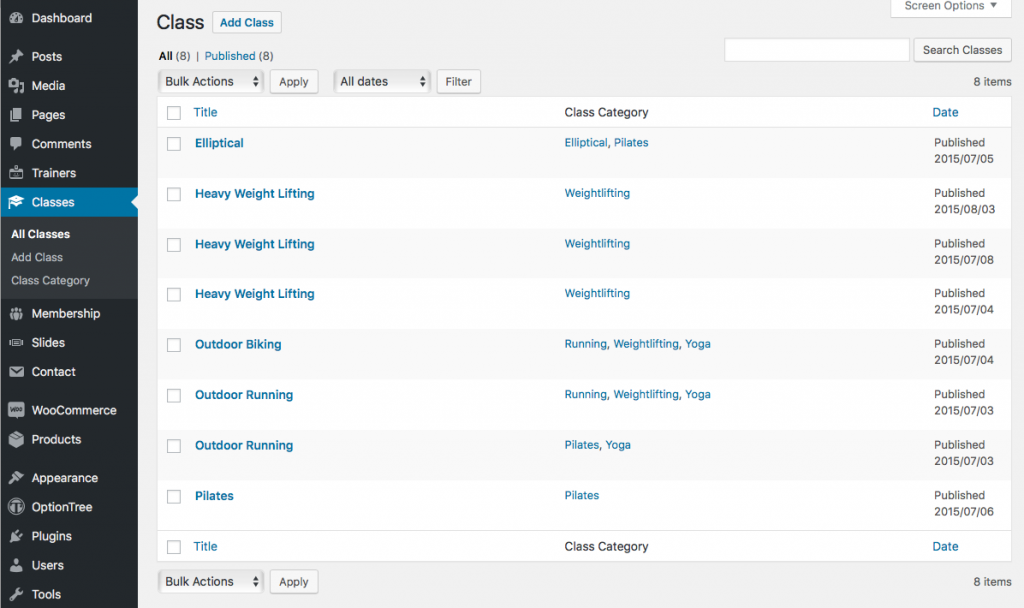
Task: Open the Outdoor Biking class link
Action: coord(238,345)
